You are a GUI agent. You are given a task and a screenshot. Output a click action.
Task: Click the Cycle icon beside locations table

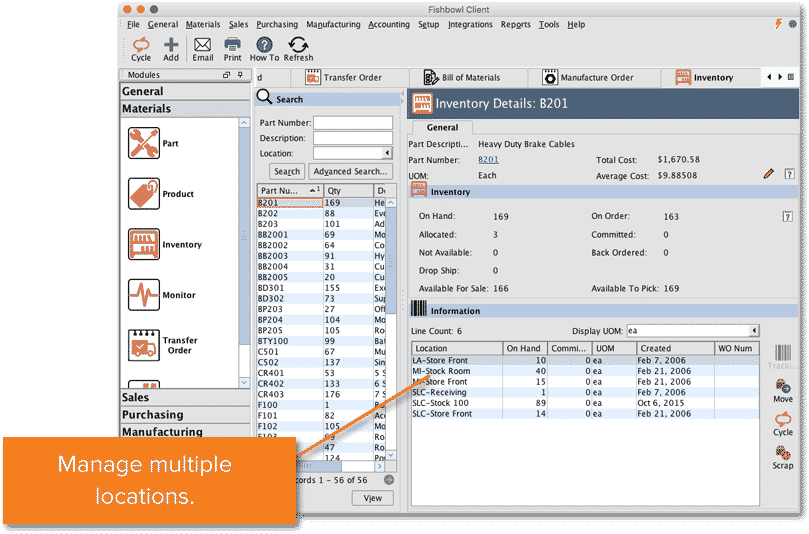tap(783, 424)
